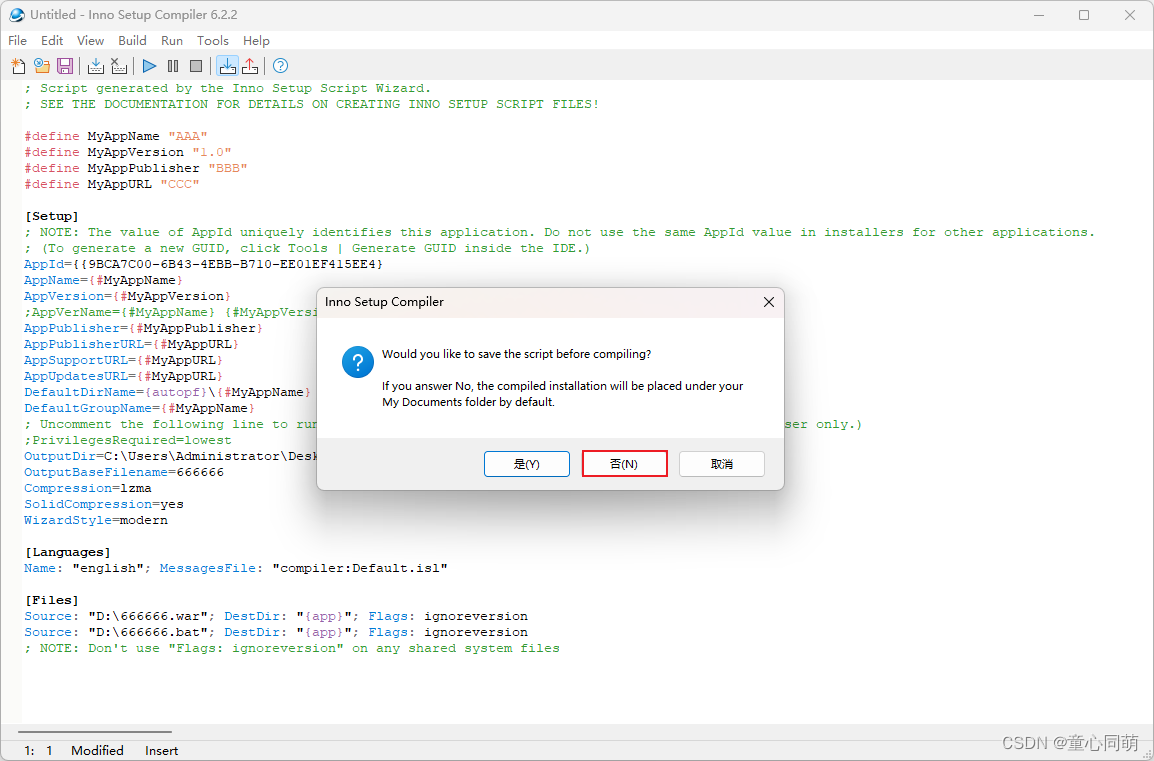
Task: Click the Modified status bar indicator
Action: [97, 751]
